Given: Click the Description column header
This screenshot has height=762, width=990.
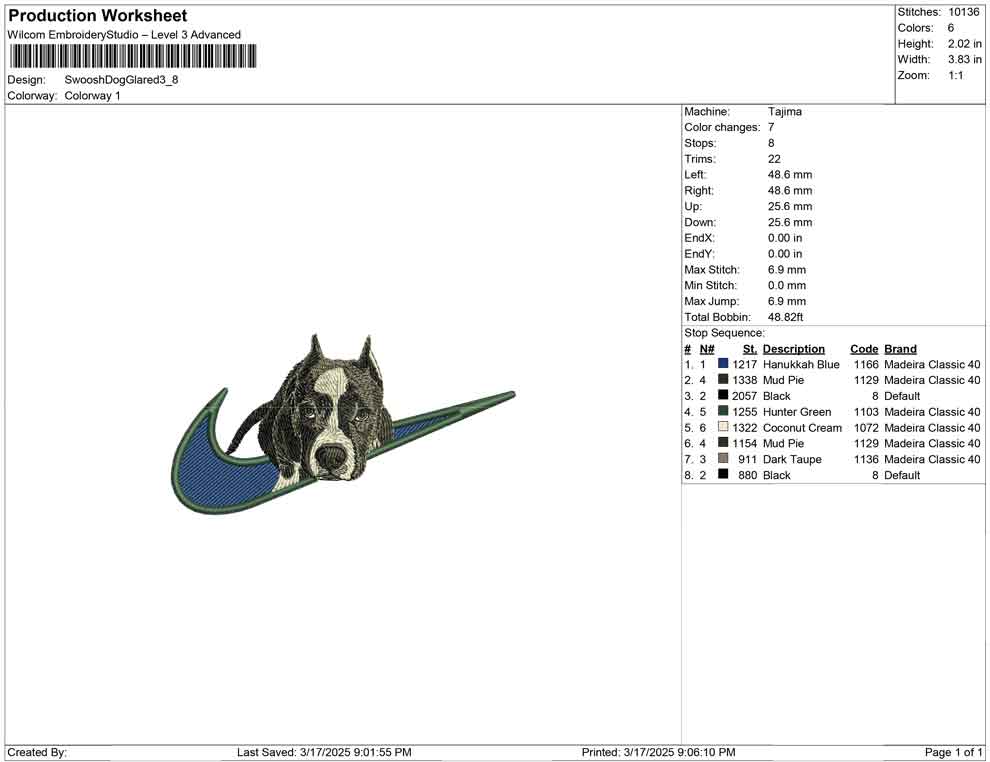Looking at the screenshot, I should click(794, 349).
